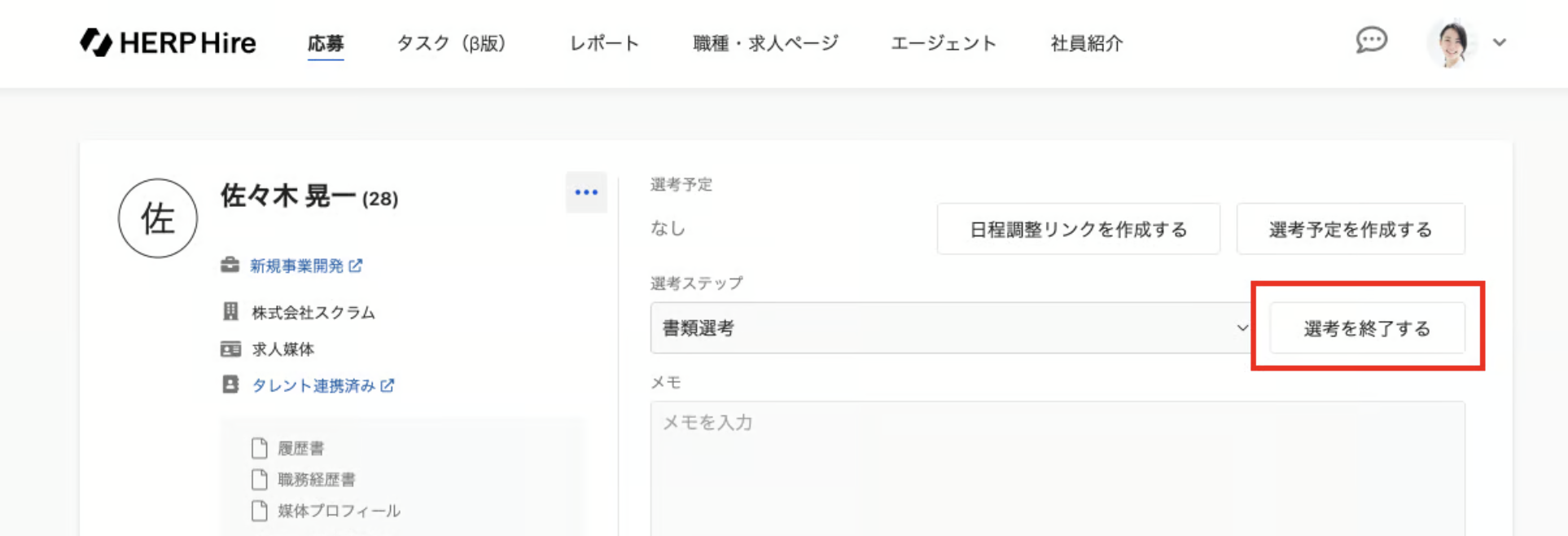Image resolution: width=1568 pixels, height=536 pixels.
Task: Open the 書類選考 step dropdown
Action: [949, 328]
